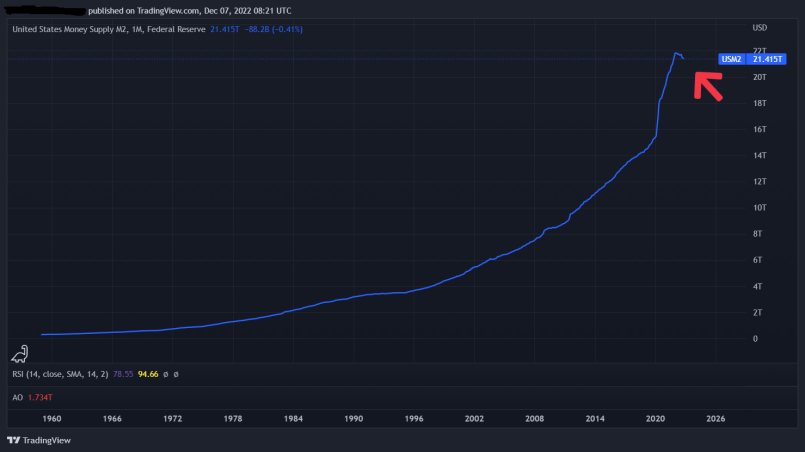Click the 20T level on price scale
Viewport: 805px width, 452px height.
click(x=759, y=77)
